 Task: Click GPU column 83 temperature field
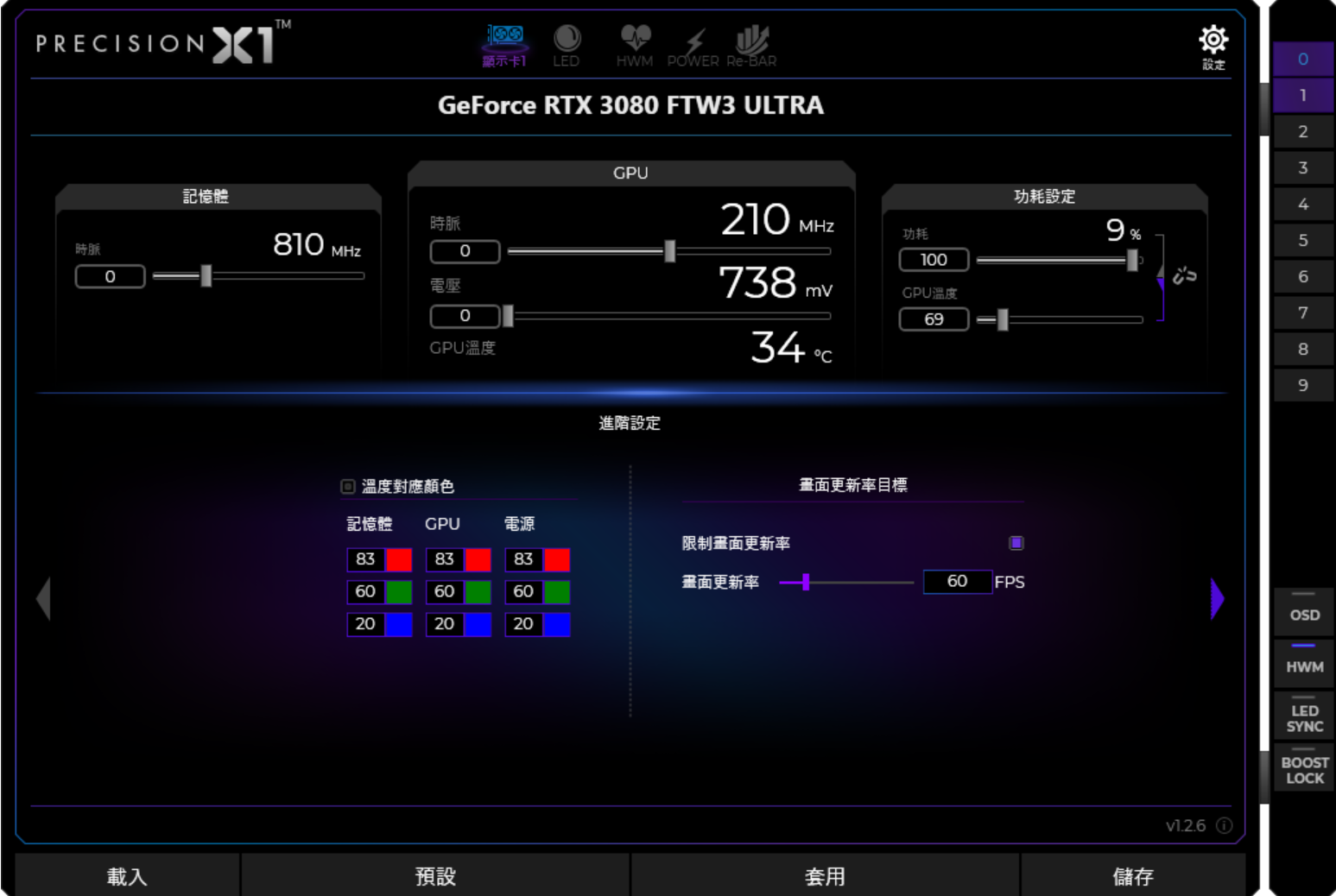pyautogui.click(x=445, y=559)
